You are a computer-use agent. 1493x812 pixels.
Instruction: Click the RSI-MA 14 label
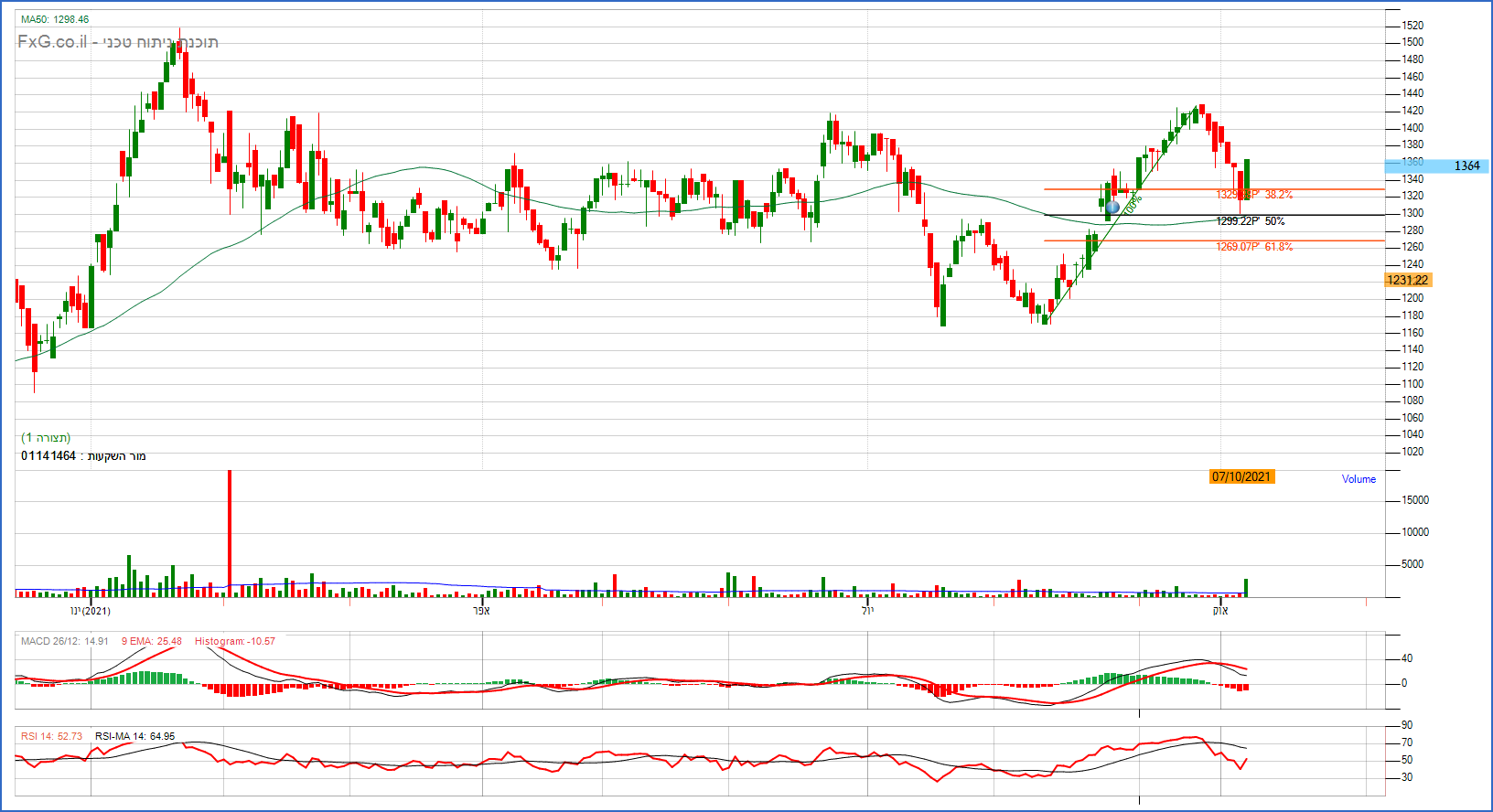tap(134, 736)
